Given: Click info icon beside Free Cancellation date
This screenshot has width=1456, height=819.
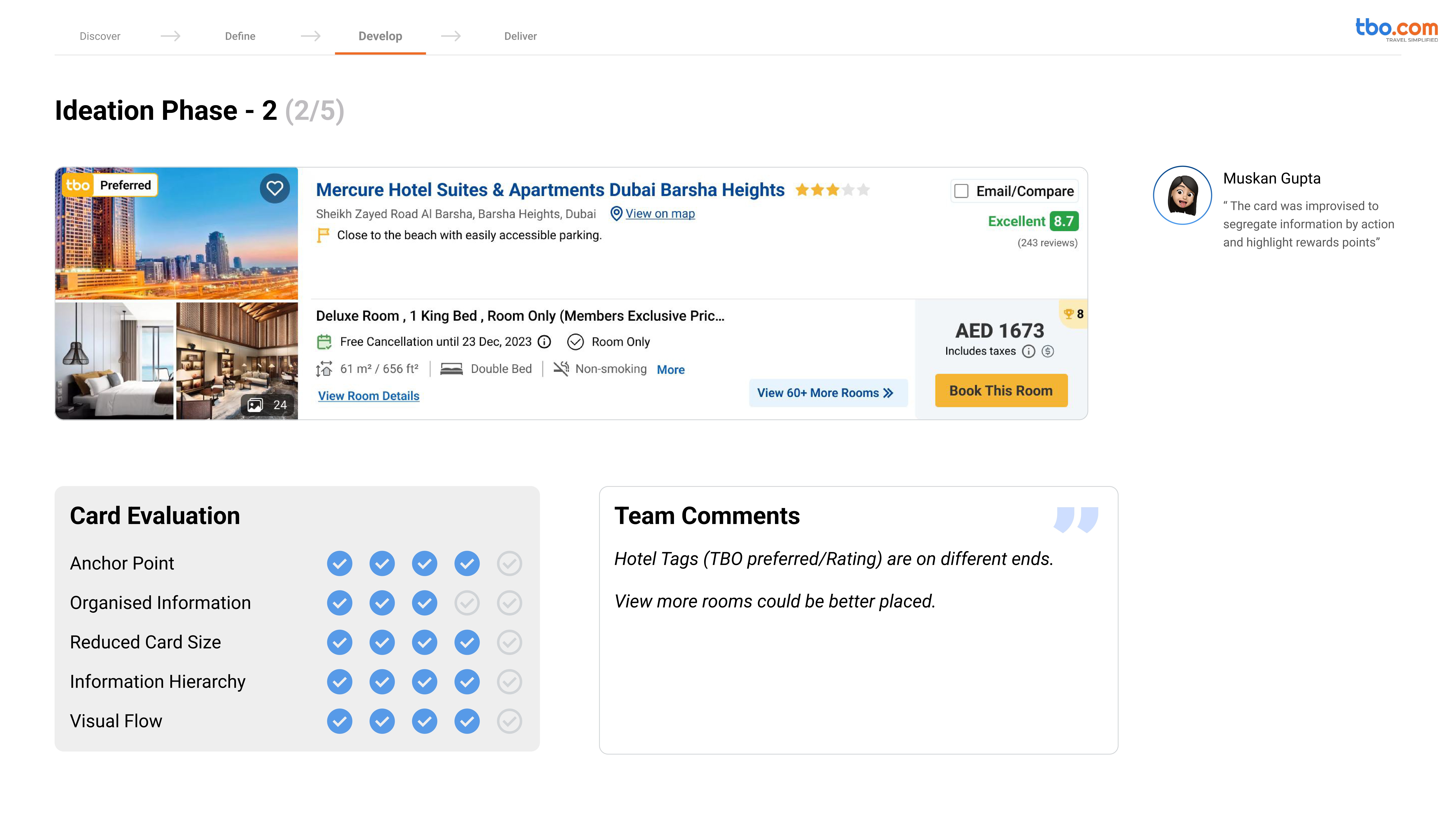Looking at the screenshot, I should tap(544, 342).
